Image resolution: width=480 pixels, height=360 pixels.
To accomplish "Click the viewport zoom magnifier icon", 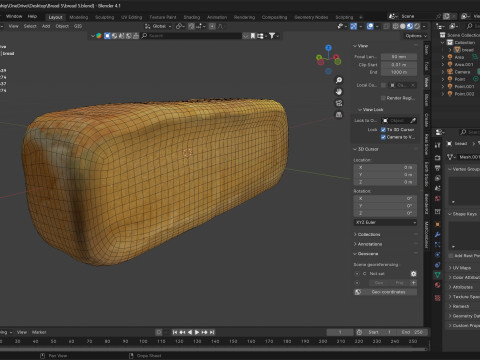I will coord(339,80).
